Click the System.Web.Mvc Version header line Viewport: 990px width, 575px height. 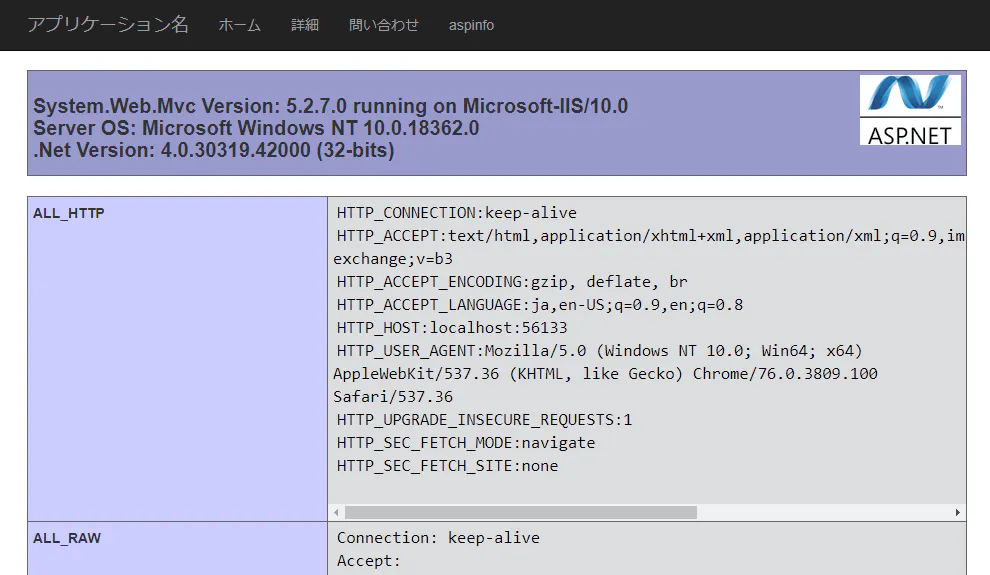click(x=330, y=106)
